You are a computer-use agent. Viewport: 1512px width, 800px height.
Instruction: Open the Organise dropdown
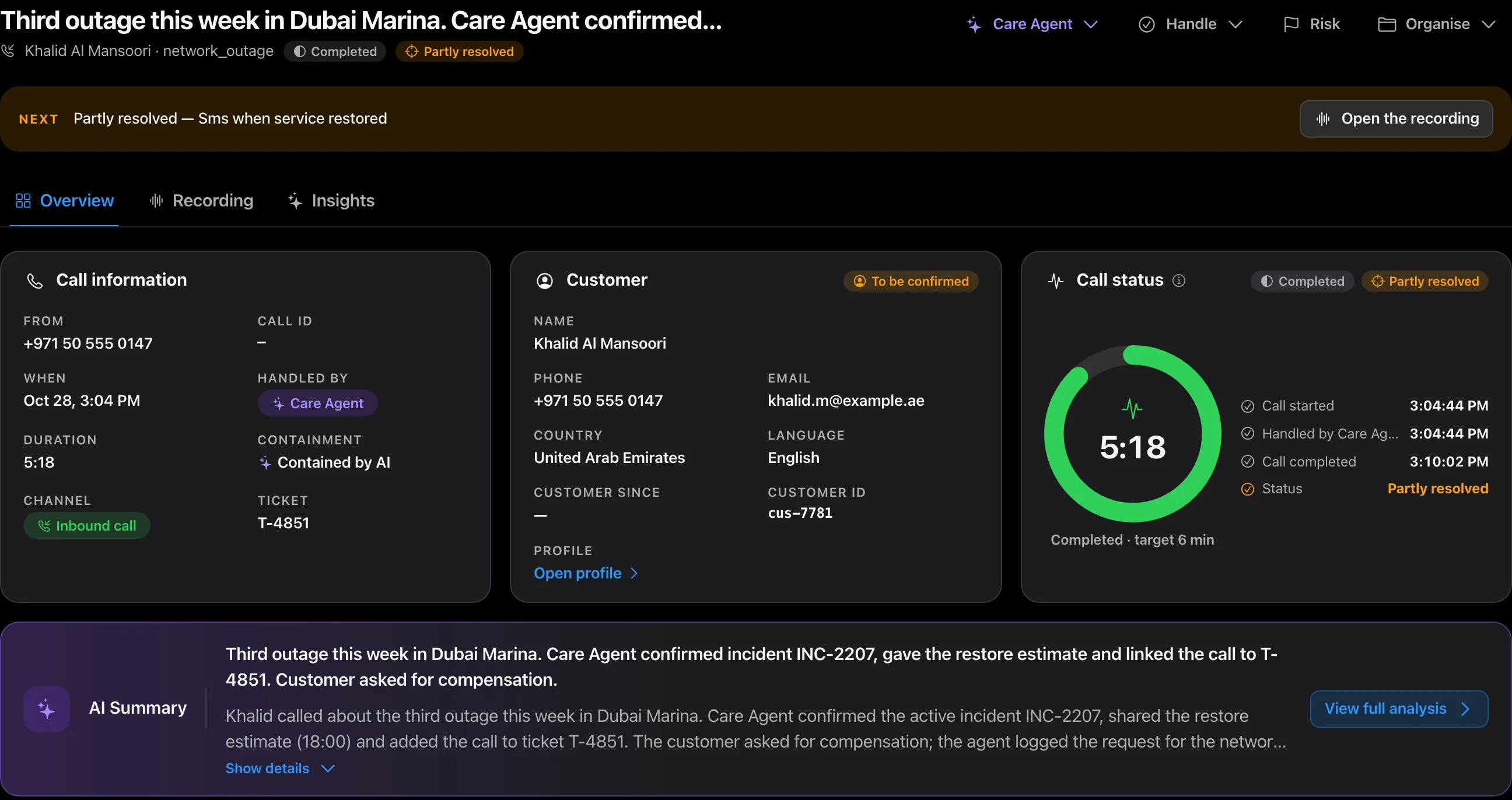[x=1437, y=24]
